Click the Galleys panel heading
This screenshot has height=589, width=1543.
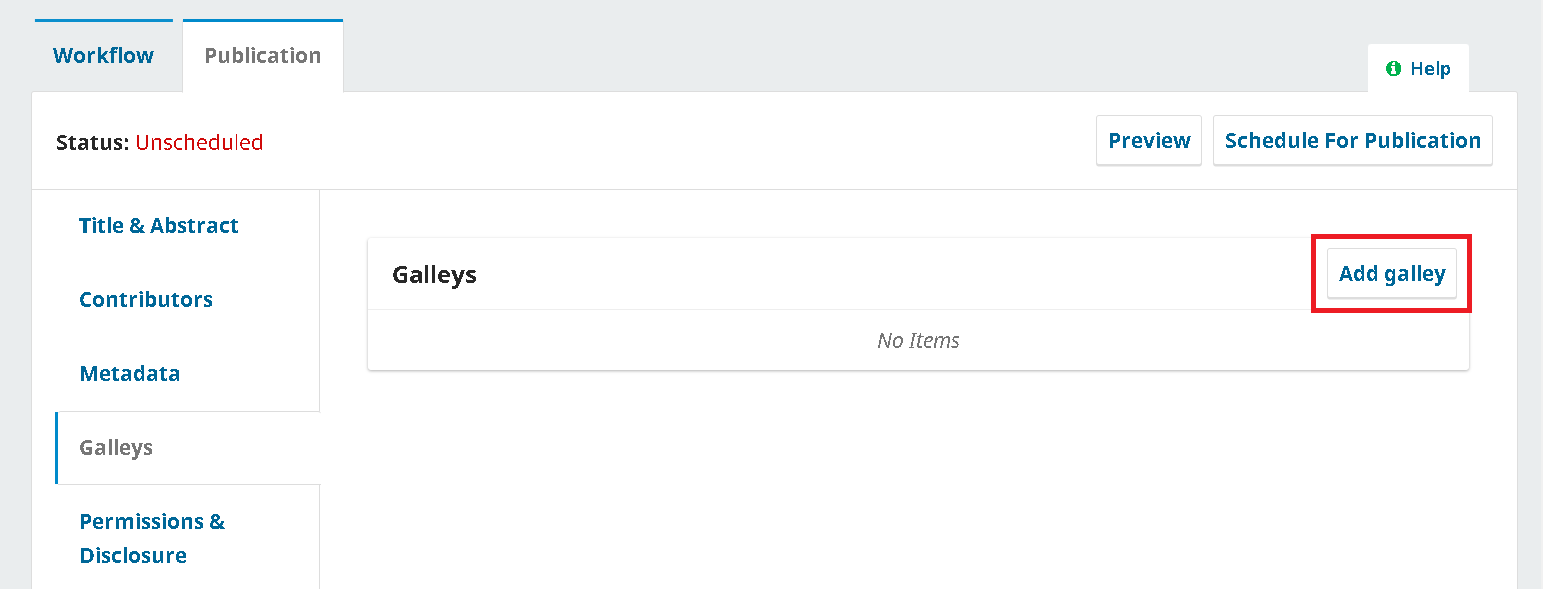[x=434, y=275]
